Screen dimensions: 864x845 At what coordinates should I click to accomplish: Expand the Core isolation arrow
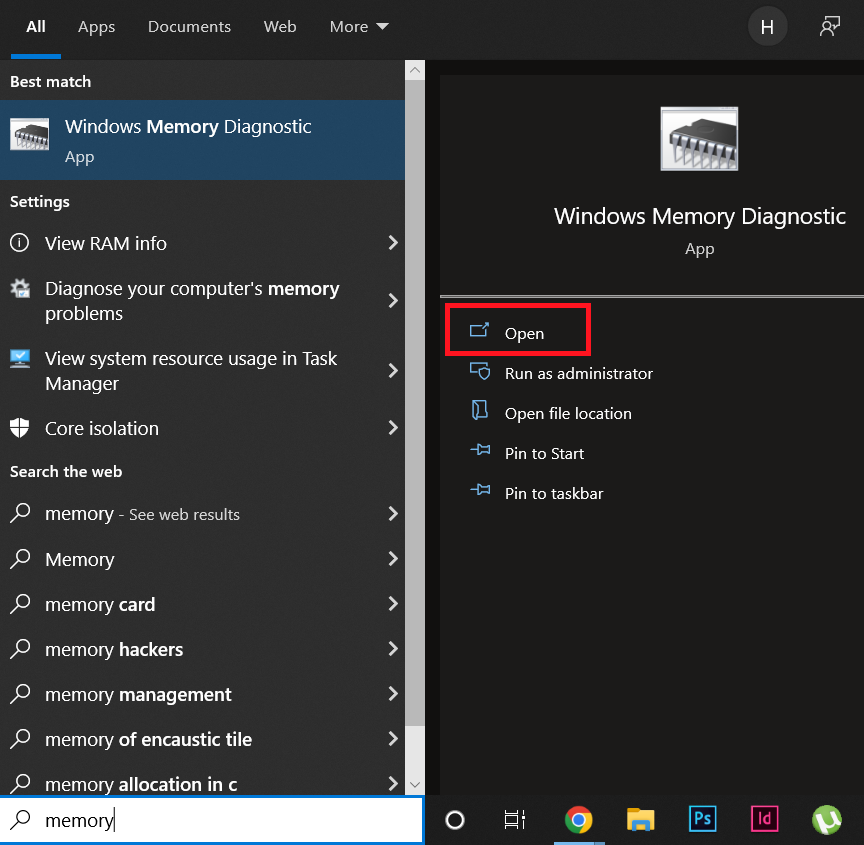pyautogui.click(x=393, y=427)
